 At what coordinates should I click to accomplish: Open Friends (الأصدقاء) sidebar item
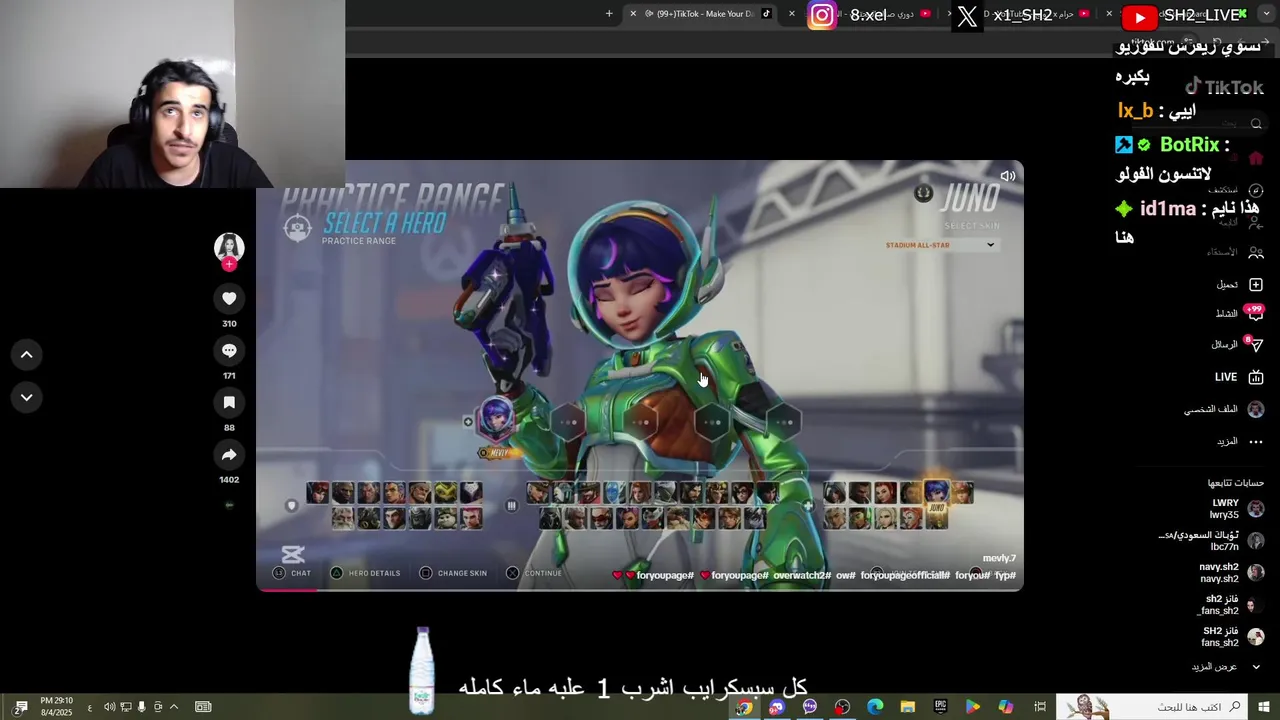(x=1236, y=252)
